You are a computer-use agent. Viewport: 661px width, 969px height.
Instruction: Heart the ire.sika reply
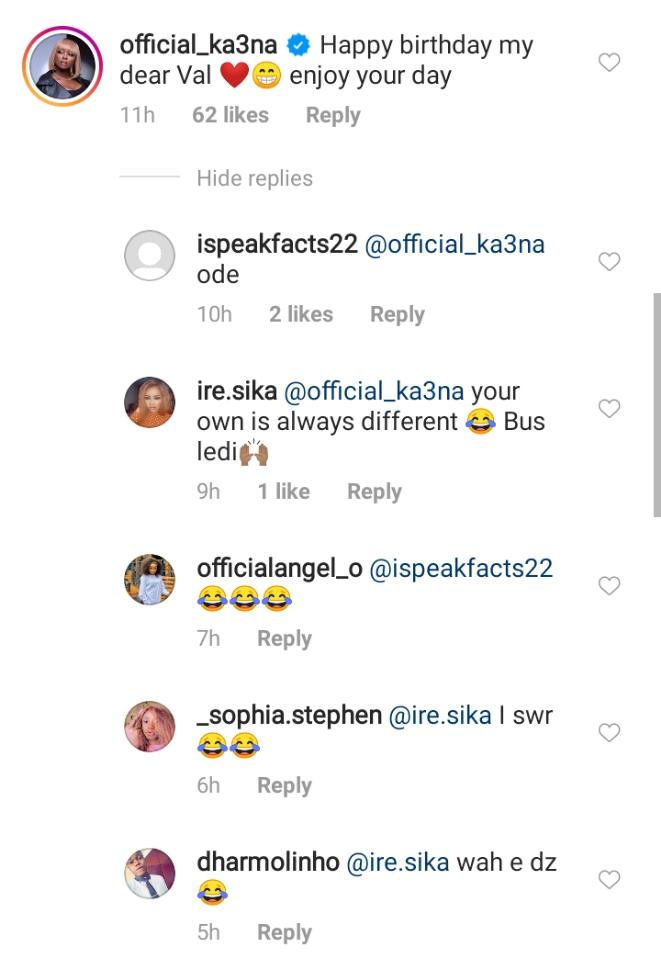(608, 409)
